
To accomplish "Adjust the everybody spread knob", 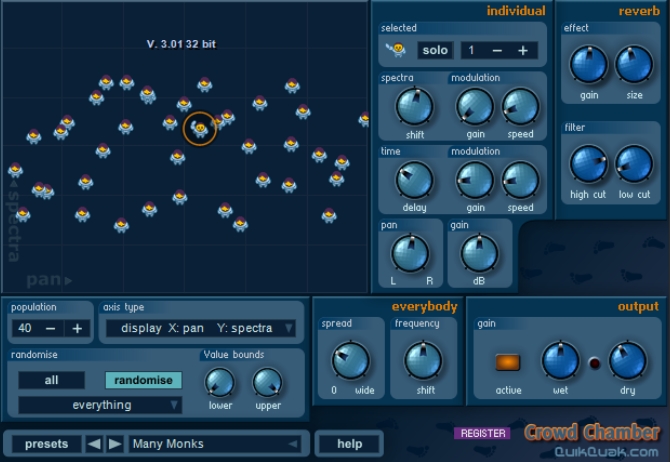I will [350, 360].
